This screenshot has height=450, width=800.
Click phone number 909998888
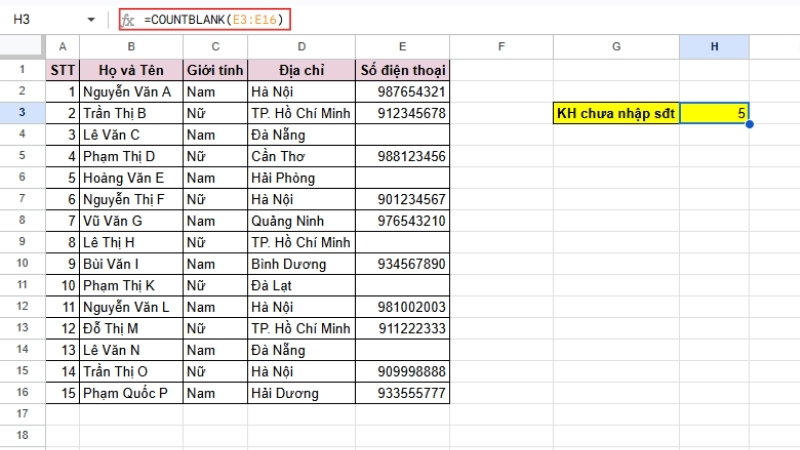(403, 371)
